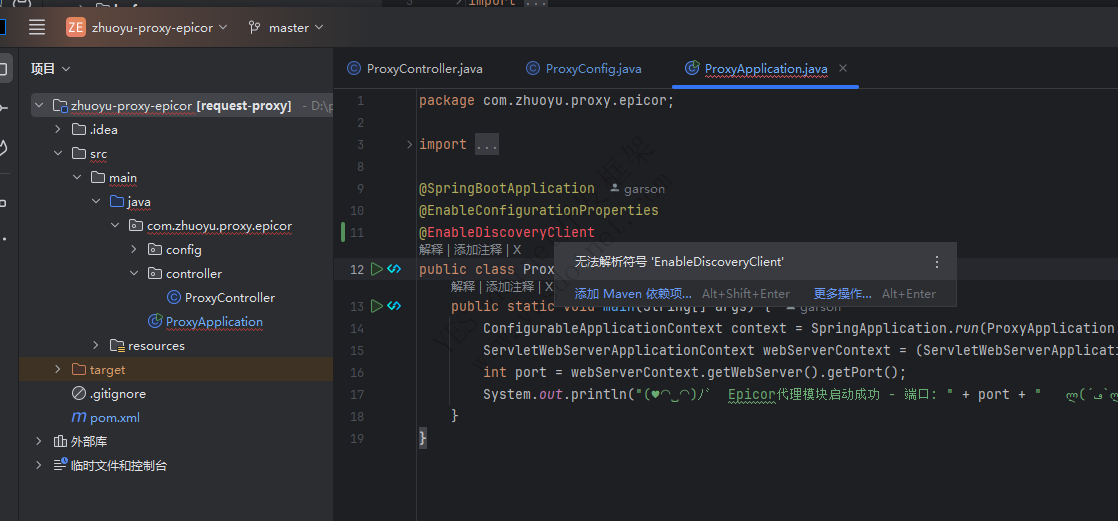1118x521 pixels.
Task: Select .gitignore file in tree
Action: click(118, 393)
